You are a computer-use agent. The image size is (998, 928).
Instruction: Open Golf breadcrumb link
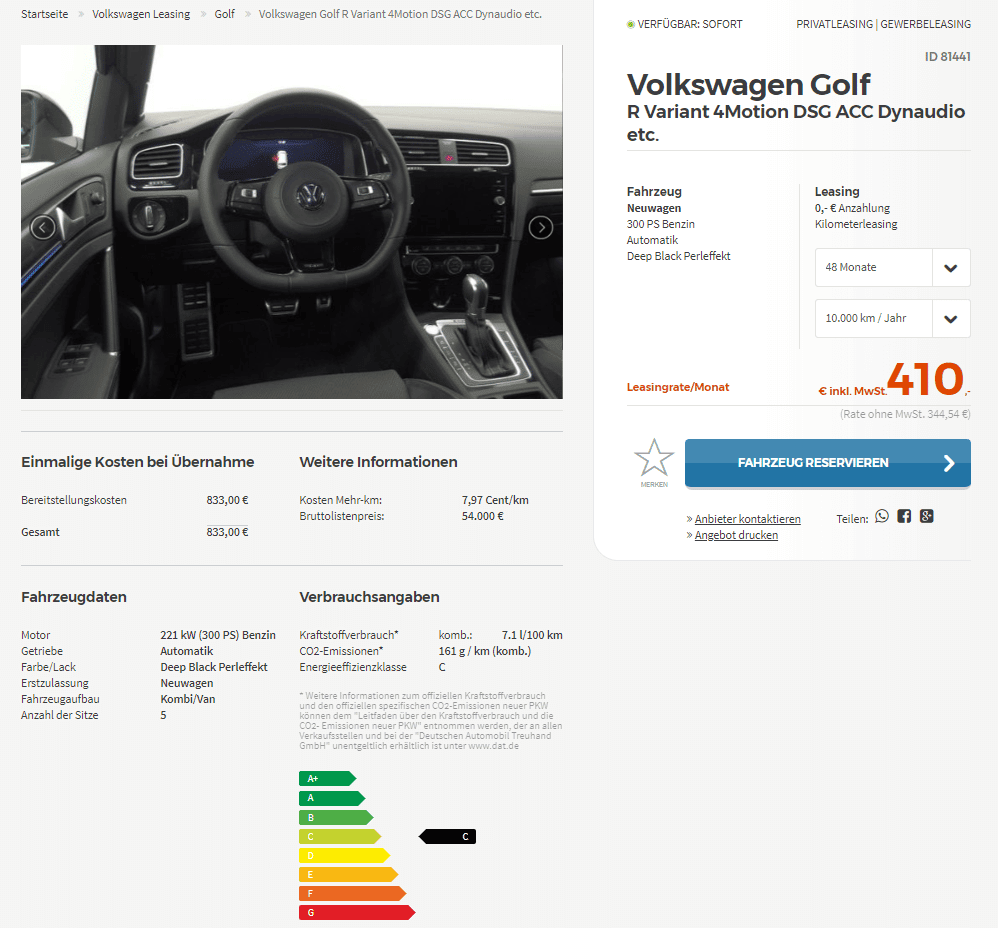(x=224, y=14)
